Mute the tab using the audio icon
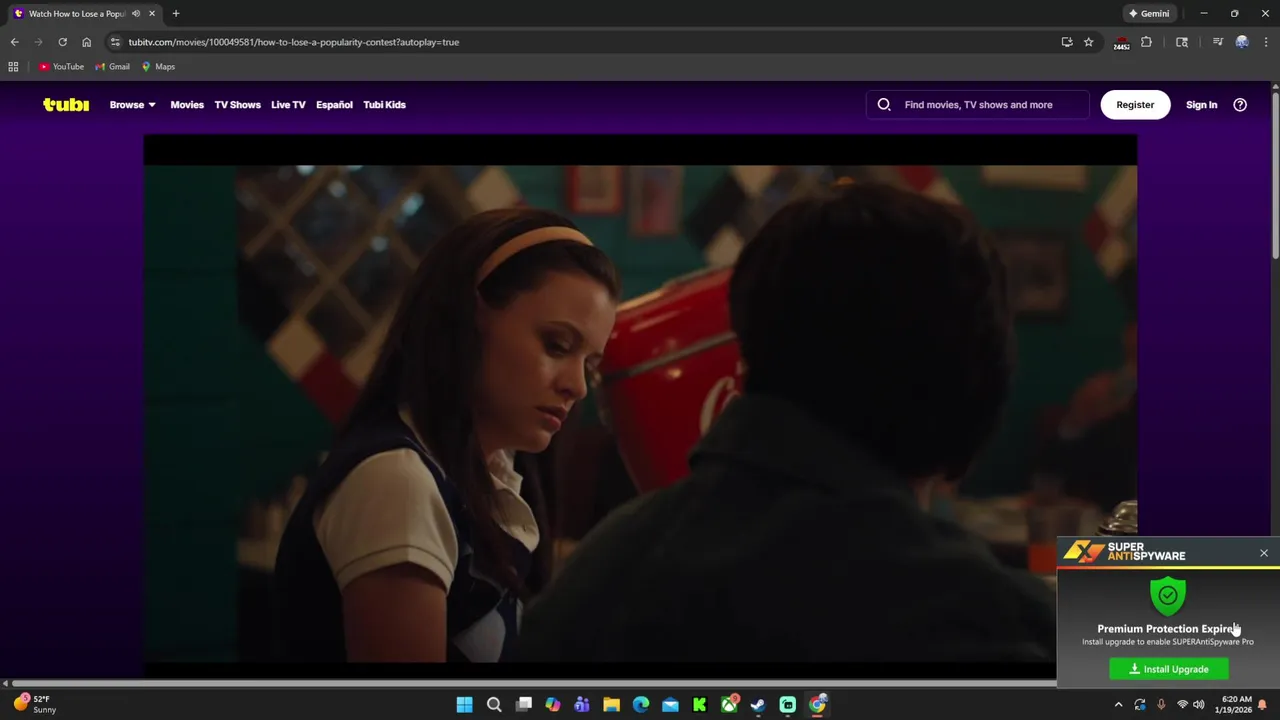Screen dimensions: 1280x720 (136, 13)
